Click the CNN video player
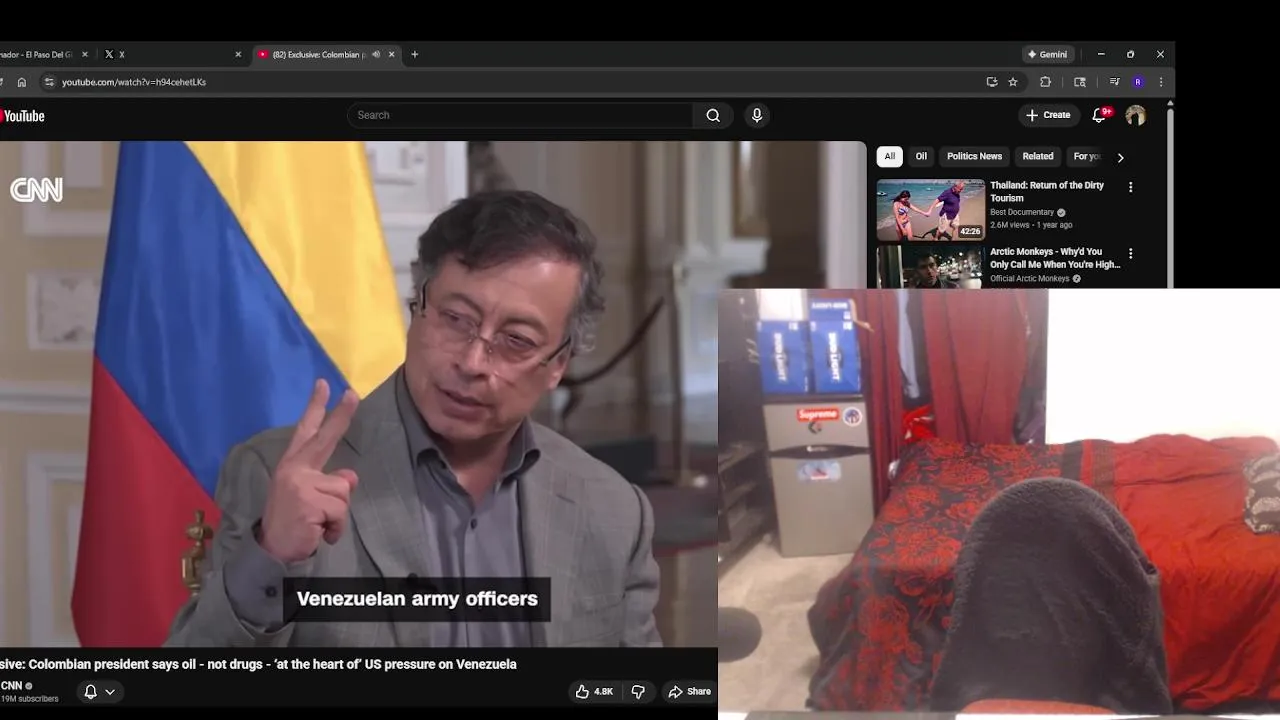Image resolution: width=1280 pixels, height=720 pixels. [433, 394]
